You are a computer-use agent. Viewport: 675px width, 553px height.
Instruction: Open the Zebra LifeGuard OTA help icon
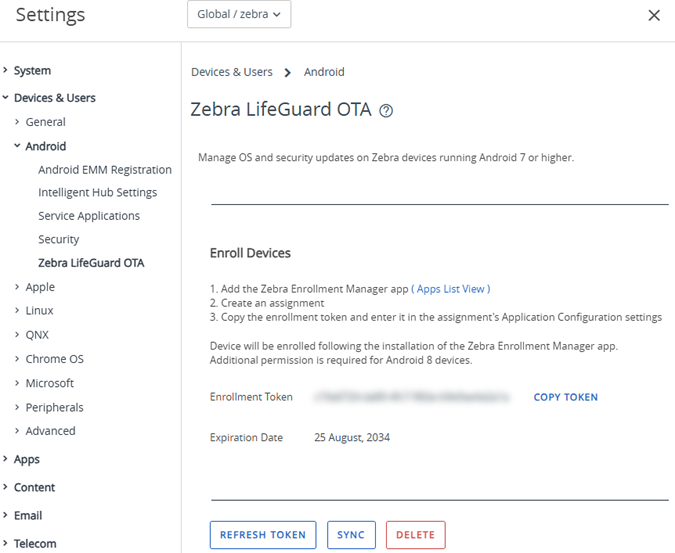tap(386, 111)
